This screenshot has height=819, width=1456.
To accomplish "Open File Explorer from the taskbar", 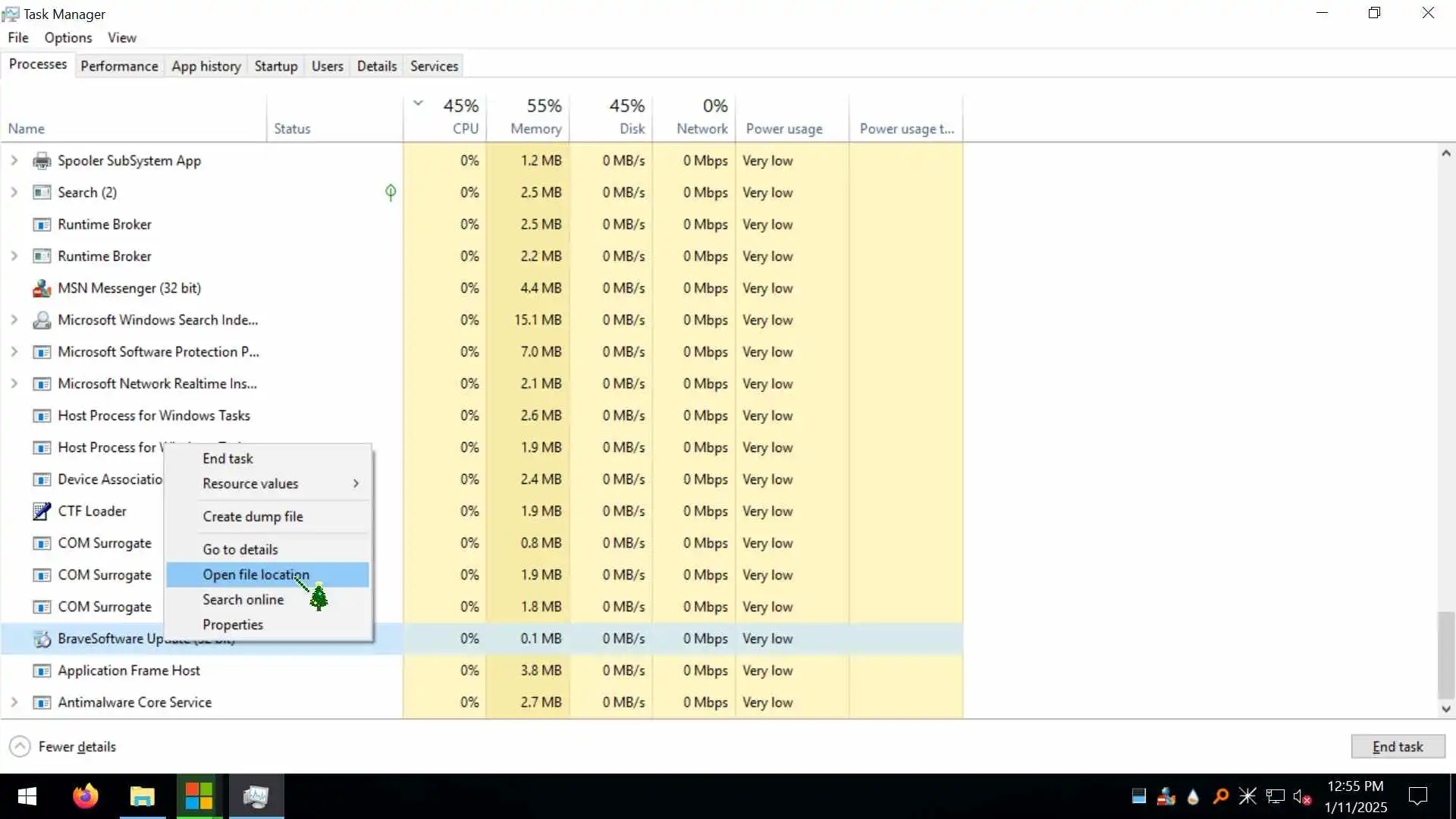I will pyautogui.click(x=142, y=796).
